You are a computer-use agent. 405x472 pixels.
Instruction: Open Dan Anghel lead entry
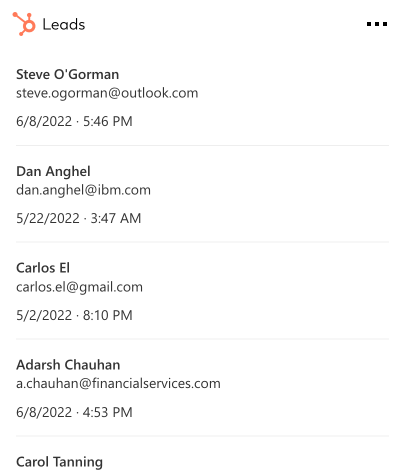202,194
